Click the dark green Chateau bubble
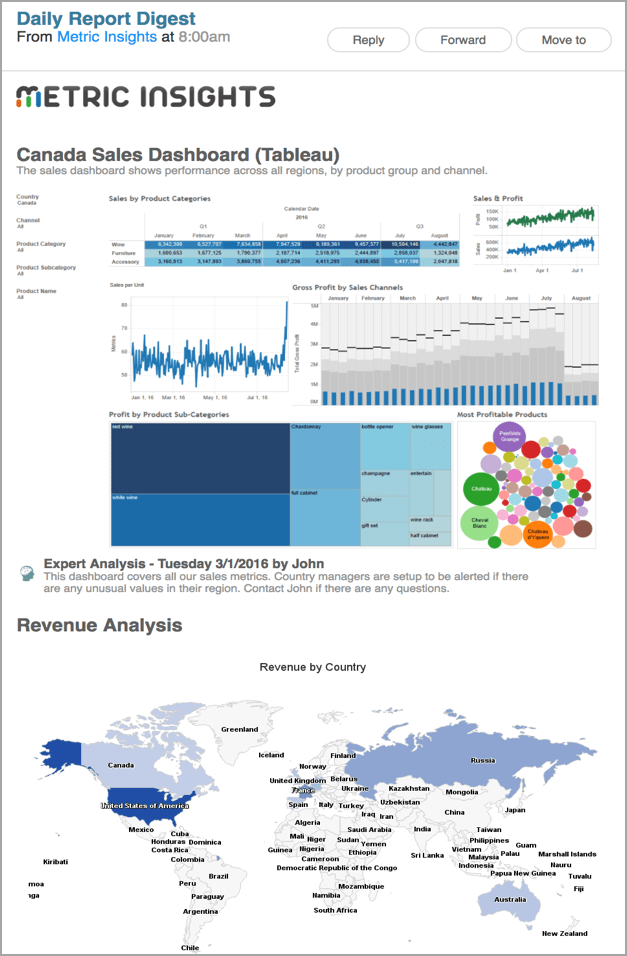Image resolution: width=627 pixels, height=956 pixels. 481,488
